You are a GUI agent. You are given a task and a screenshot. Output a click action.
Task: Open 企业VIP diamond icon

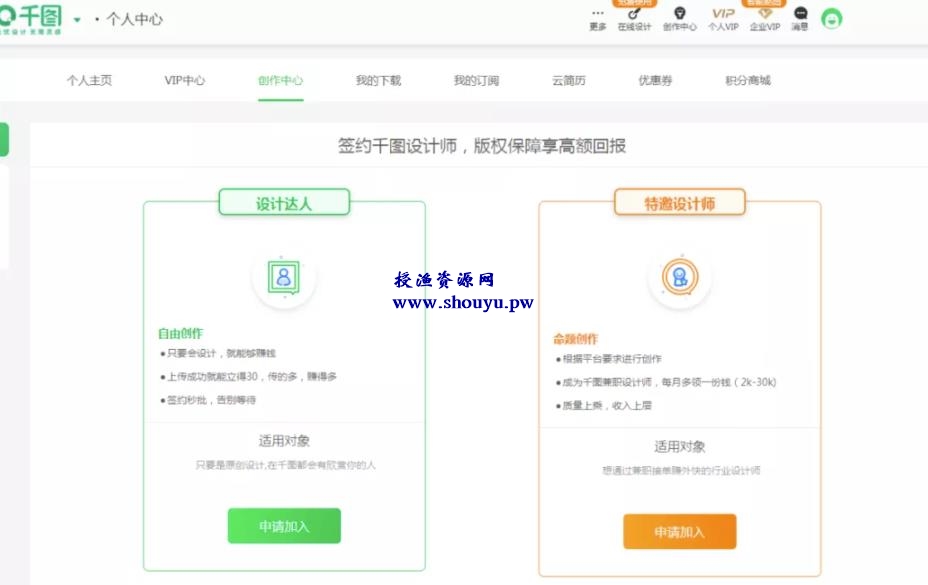765,19
